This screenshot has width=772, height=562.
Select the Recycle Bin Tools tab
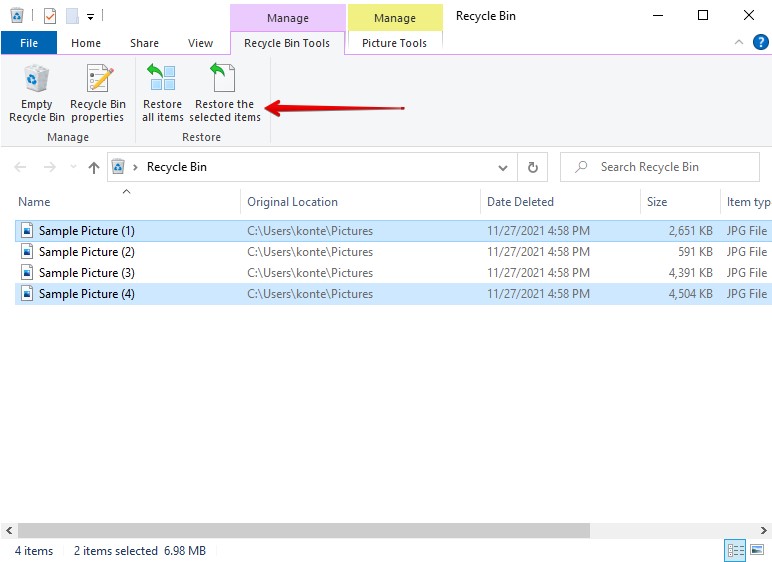coord(287,43)
